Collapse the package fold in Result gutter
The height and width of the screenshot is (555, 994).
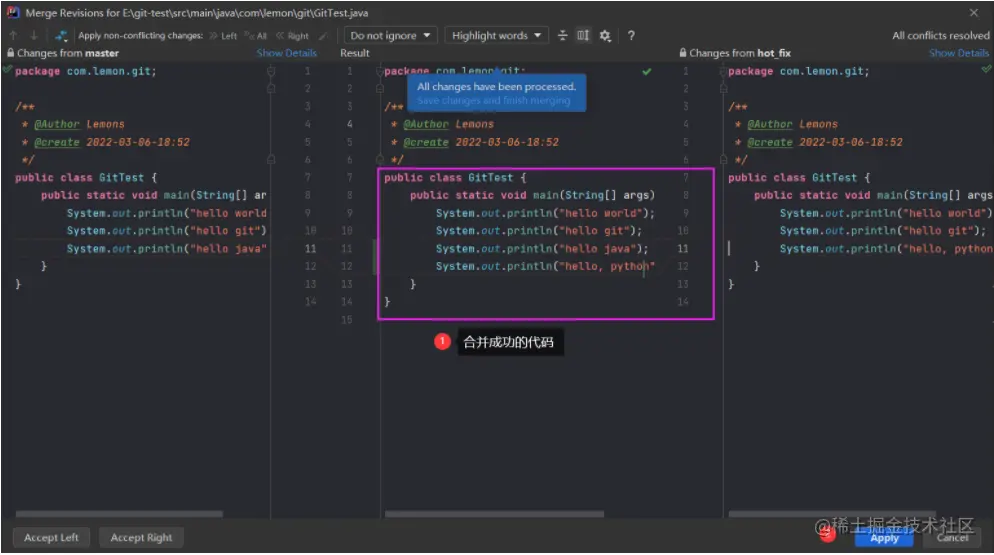tap(380, 71)
